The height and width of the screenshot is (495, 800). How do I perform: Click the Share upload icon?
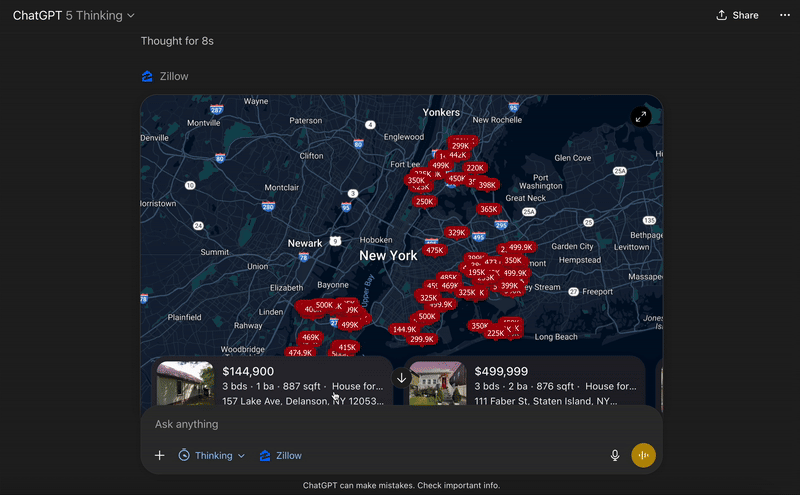tap(722, 16)
